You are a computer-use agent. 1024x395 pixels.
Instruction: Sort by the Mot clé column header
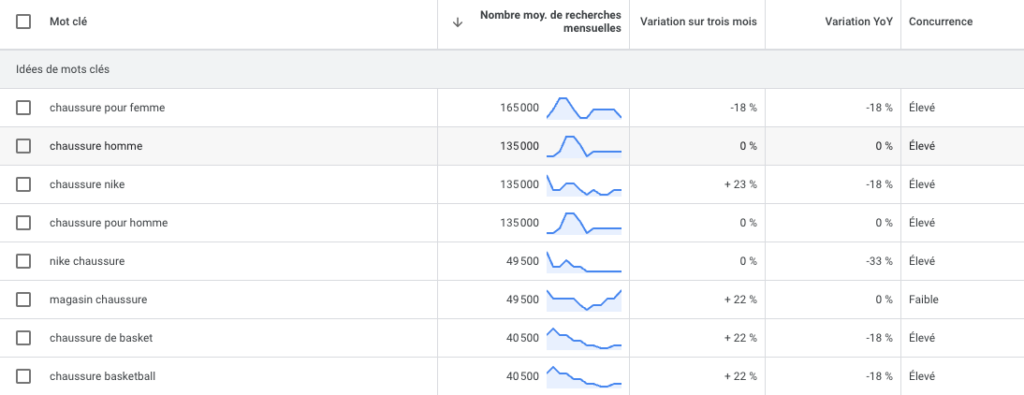(x=69, y=22)
